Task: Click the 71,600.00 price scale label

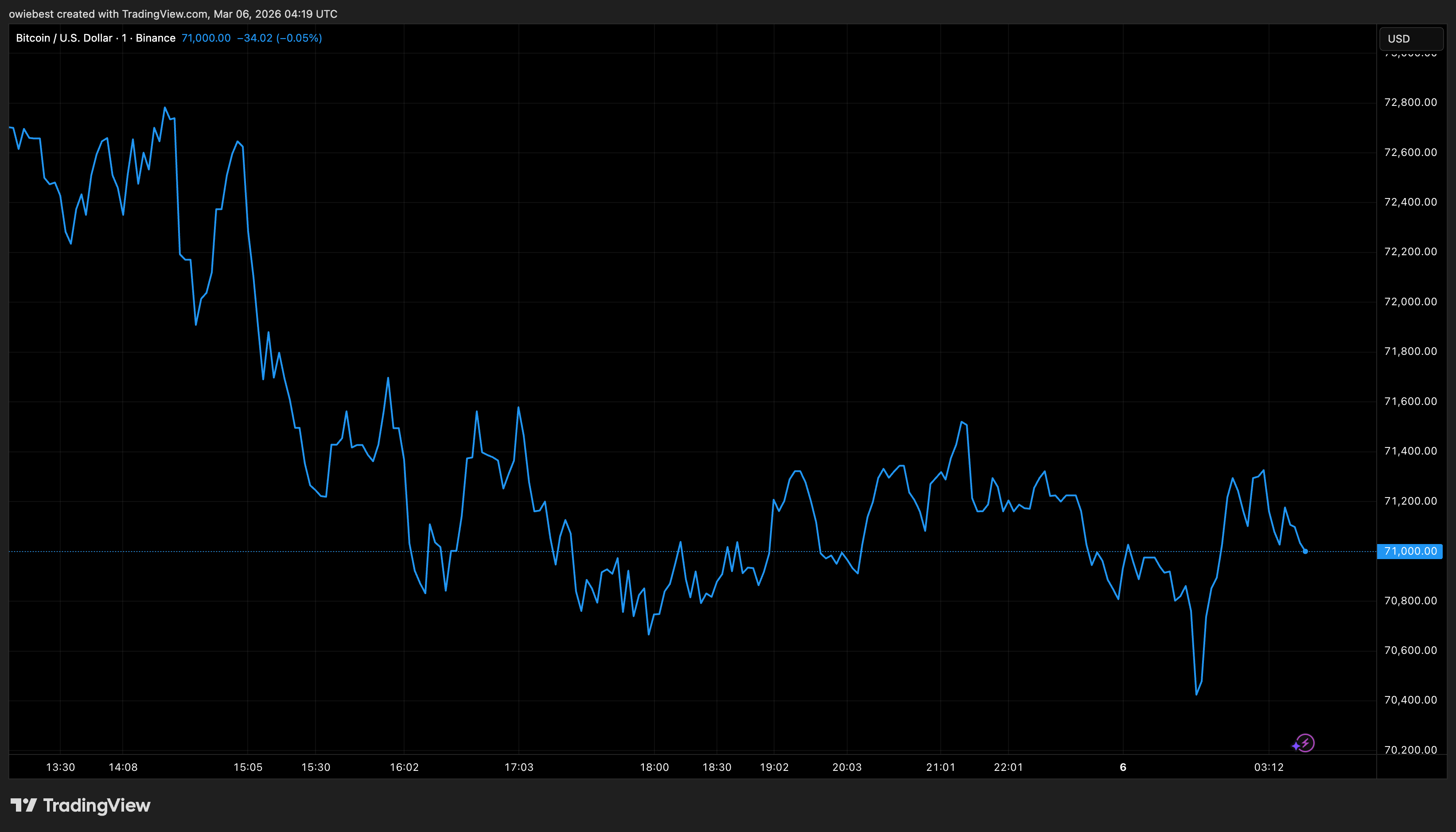Action: (1410, 401)
